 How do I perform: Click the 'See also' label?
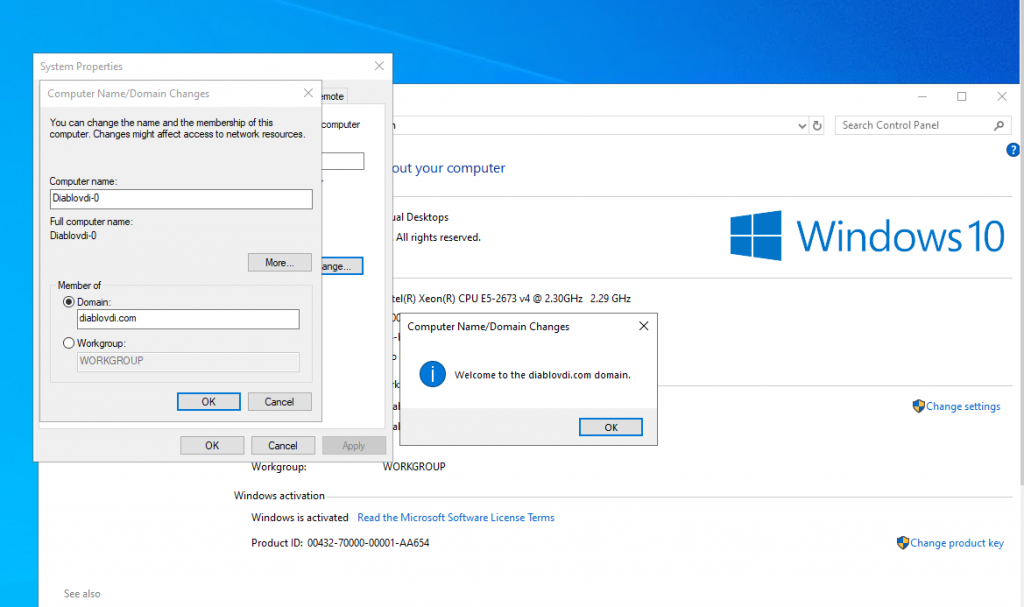[82, 594]
